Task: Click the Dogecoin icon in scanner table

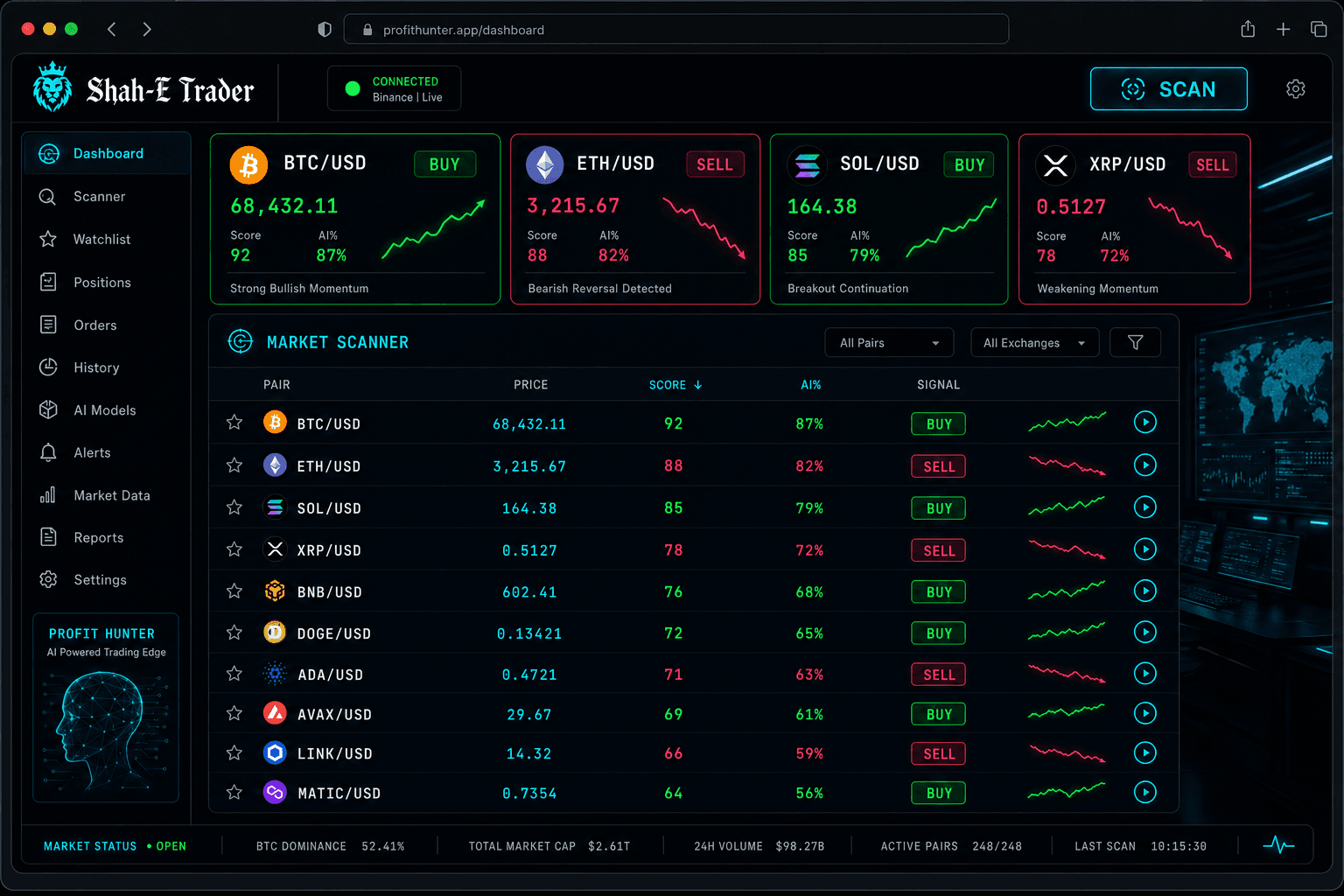Action: click(x=275, y=632)
